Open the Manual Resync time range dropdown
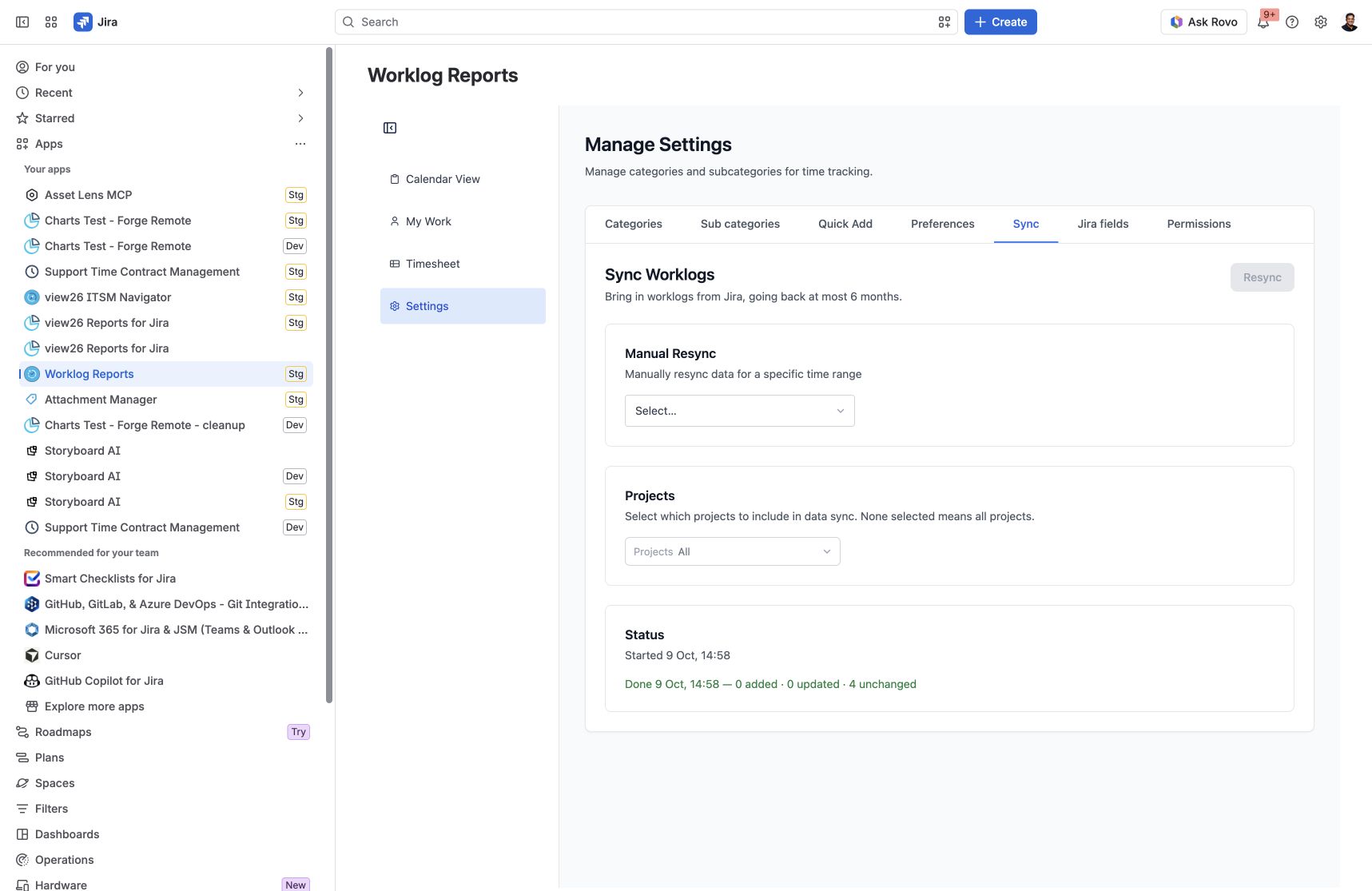This screenshot has height=891, width=1372. pos(740,411)
